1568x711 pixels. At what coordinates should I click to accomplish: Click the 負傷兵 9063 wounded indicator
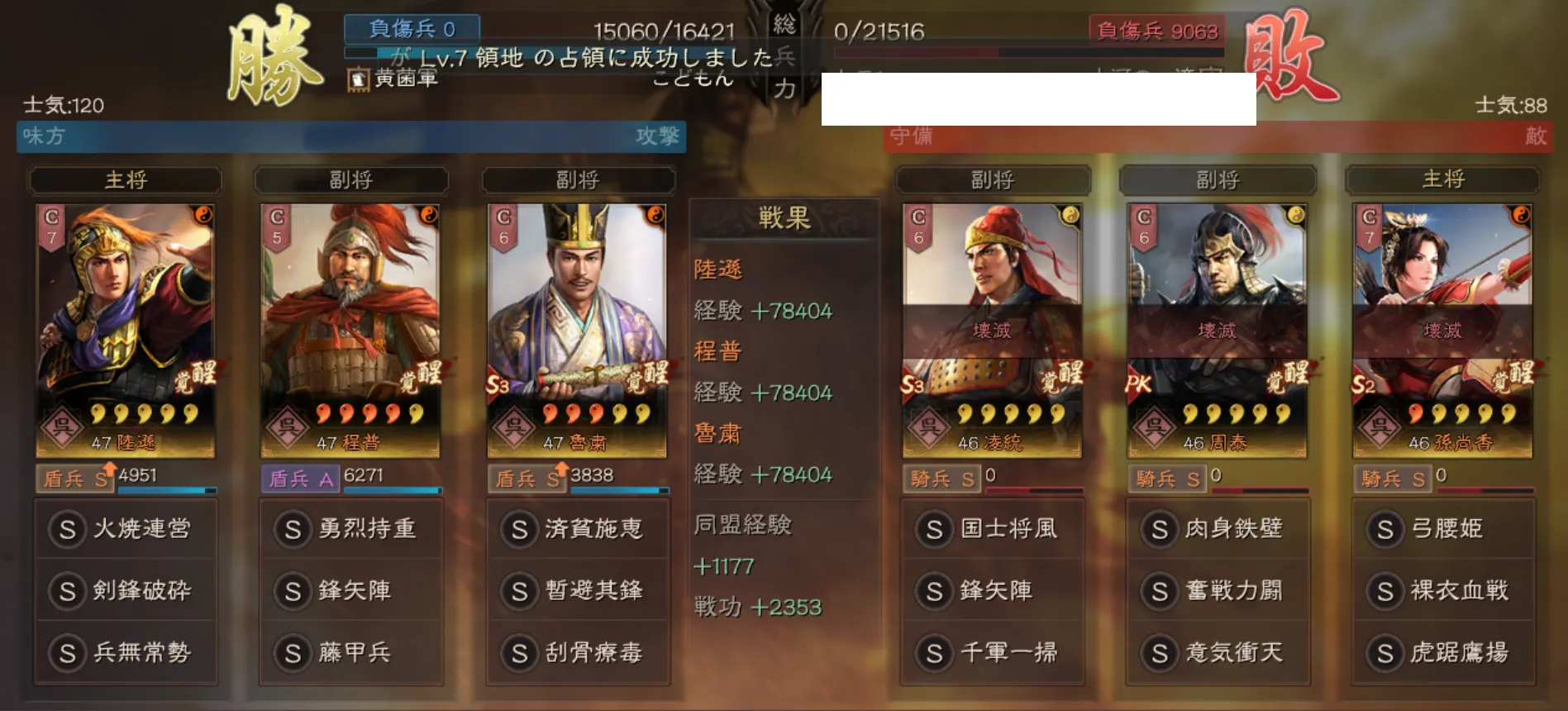tap(1157, 31)
